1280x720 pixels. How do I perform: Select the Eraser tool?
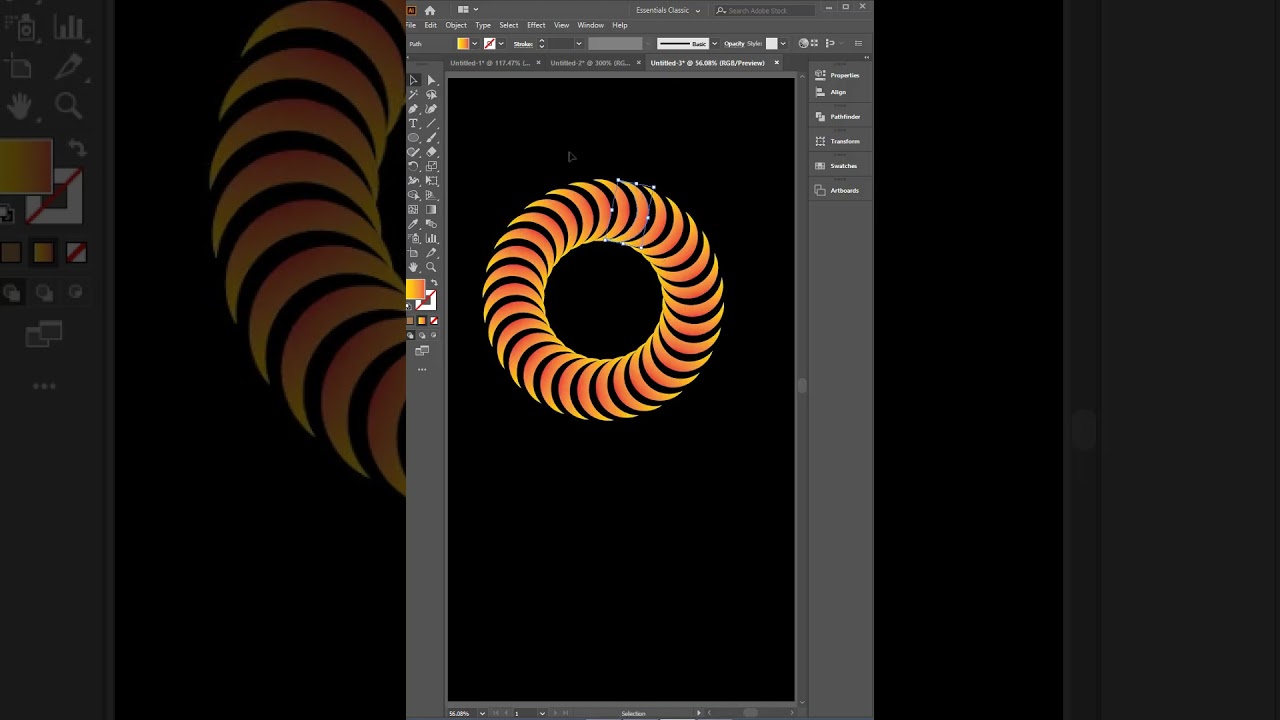pos(431,152)
